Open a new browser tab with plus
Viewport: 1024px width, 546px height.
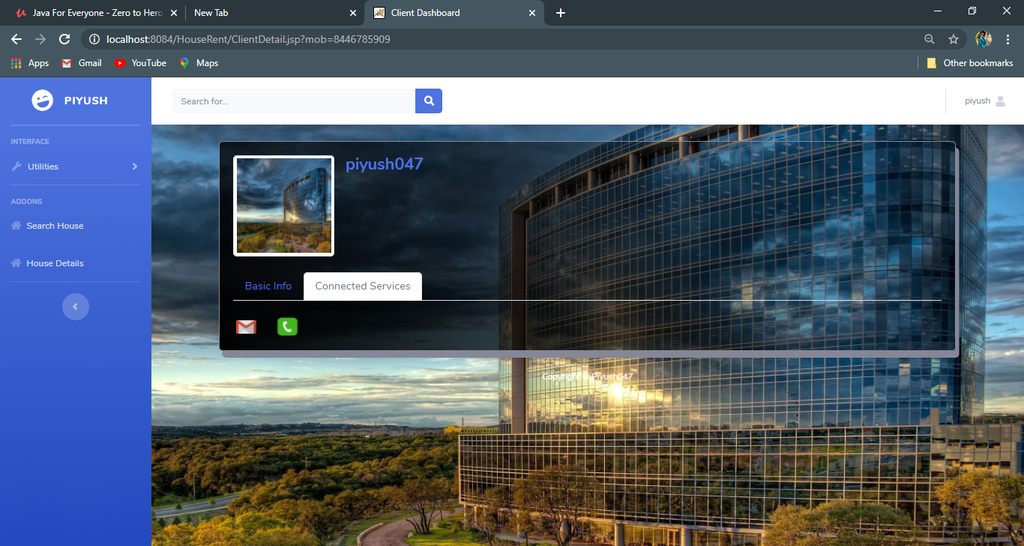coord(560,13)
